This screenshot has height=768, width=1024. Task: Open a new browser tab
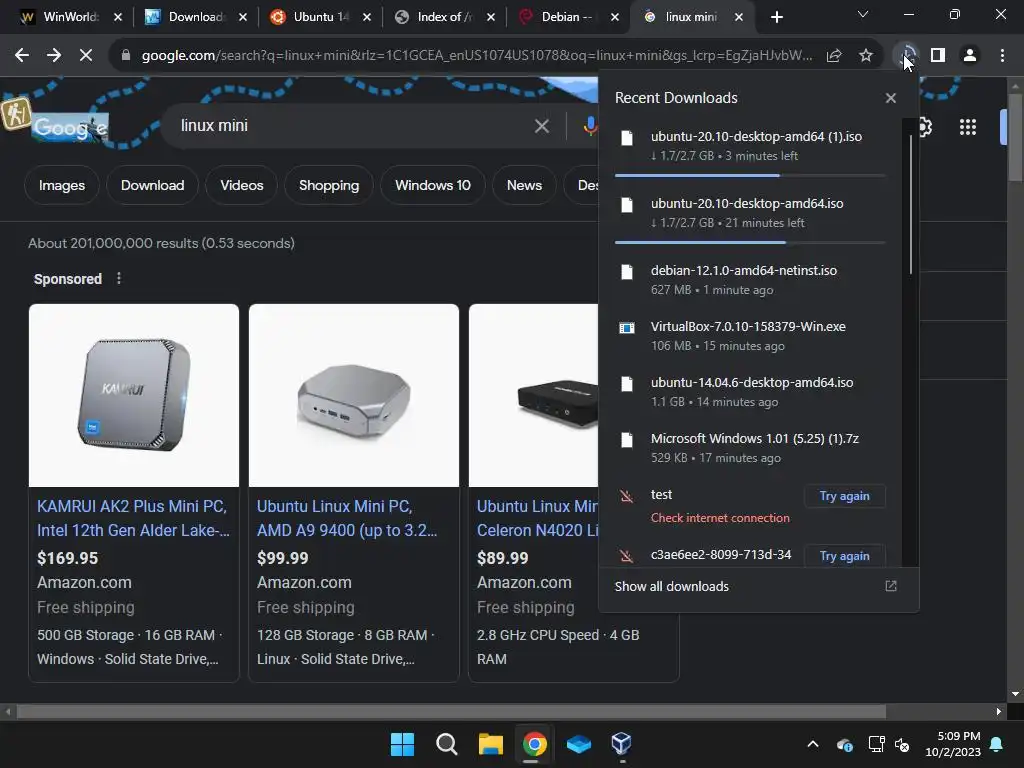click(x=776, y=17)
